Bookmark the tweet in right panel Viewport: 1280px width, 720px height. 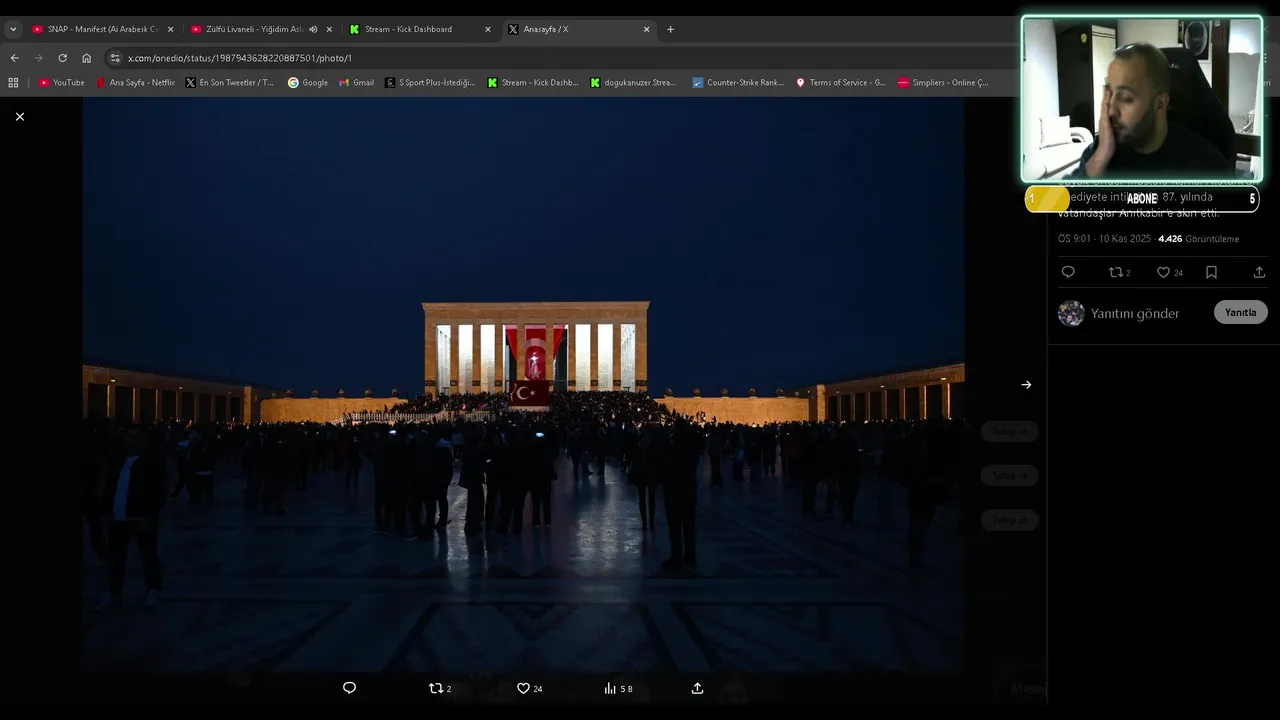1211,272
